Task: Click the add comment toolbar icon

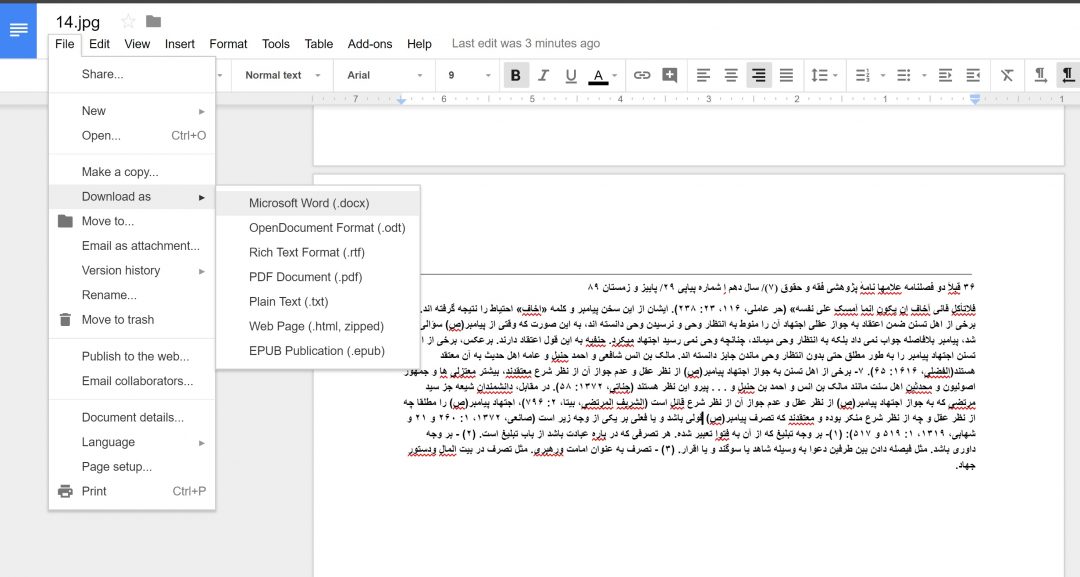Action: pos(669,75)
